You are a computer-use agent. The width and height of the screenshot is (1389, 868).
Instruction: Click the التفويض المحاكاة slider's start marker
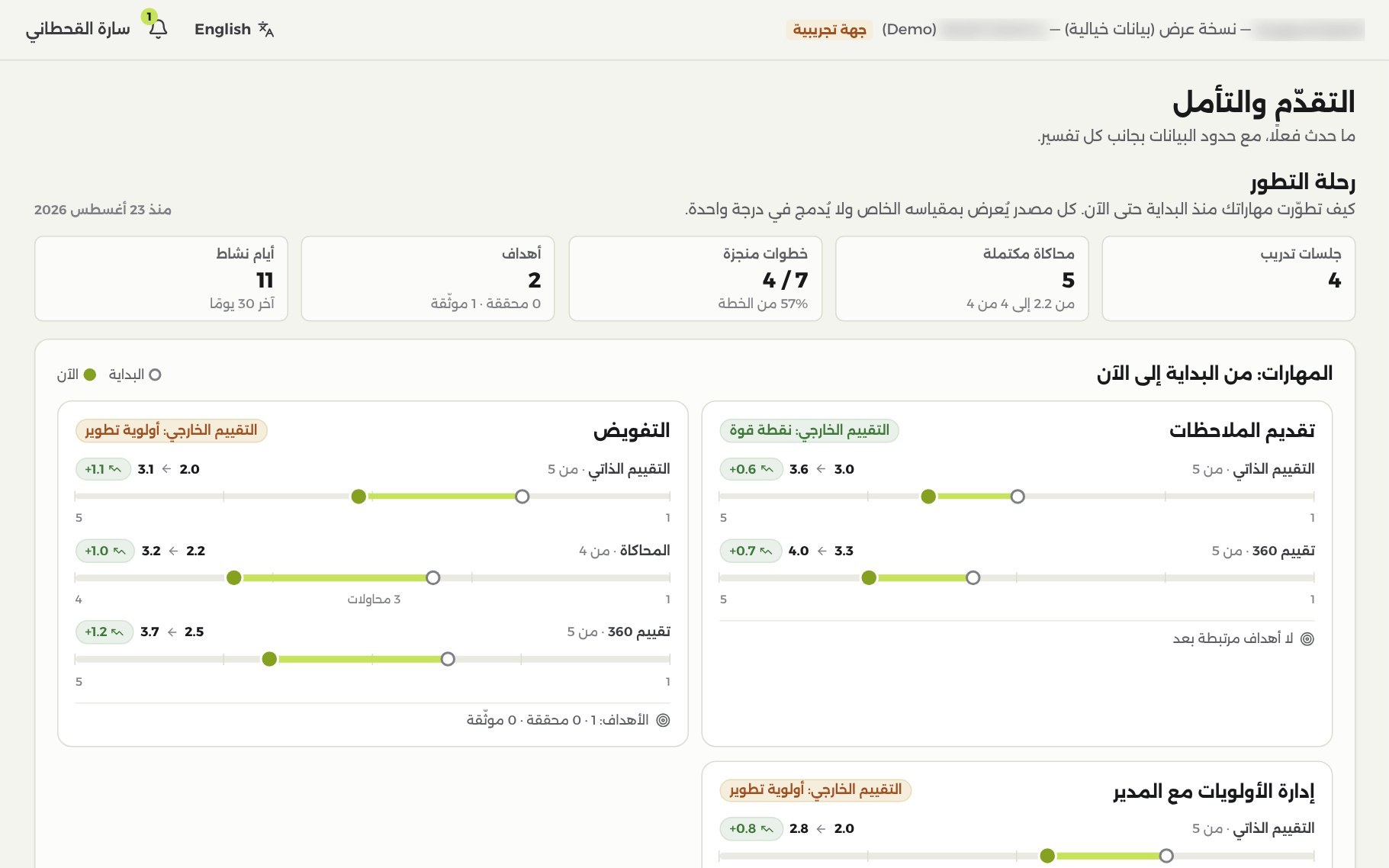(432, 578)
